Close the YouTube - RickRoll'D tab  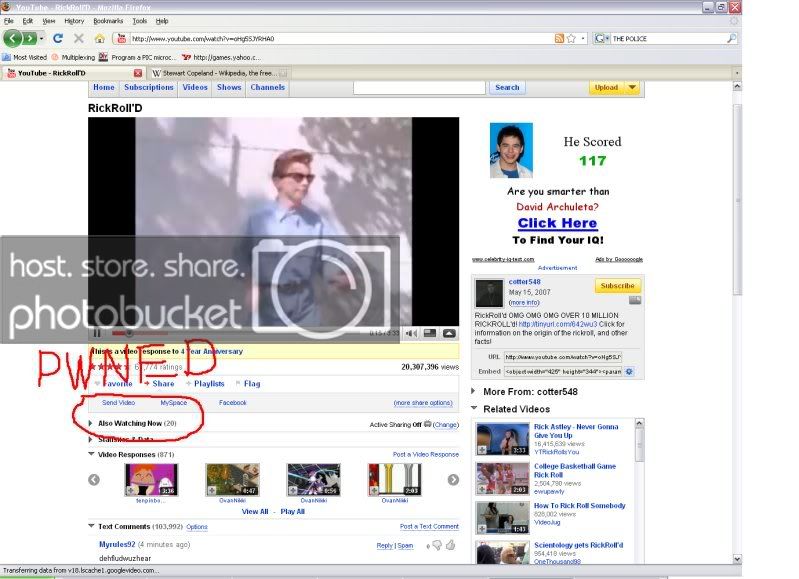click(x=138, y=73)
